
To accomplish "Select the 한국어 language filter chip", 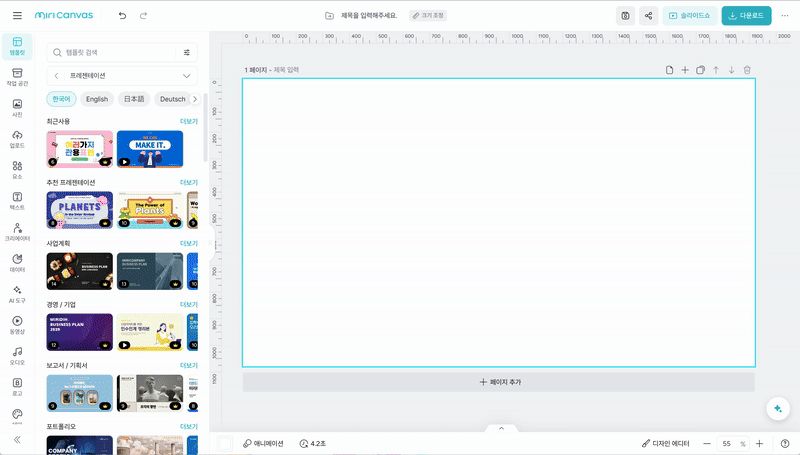I will (62, 99).
